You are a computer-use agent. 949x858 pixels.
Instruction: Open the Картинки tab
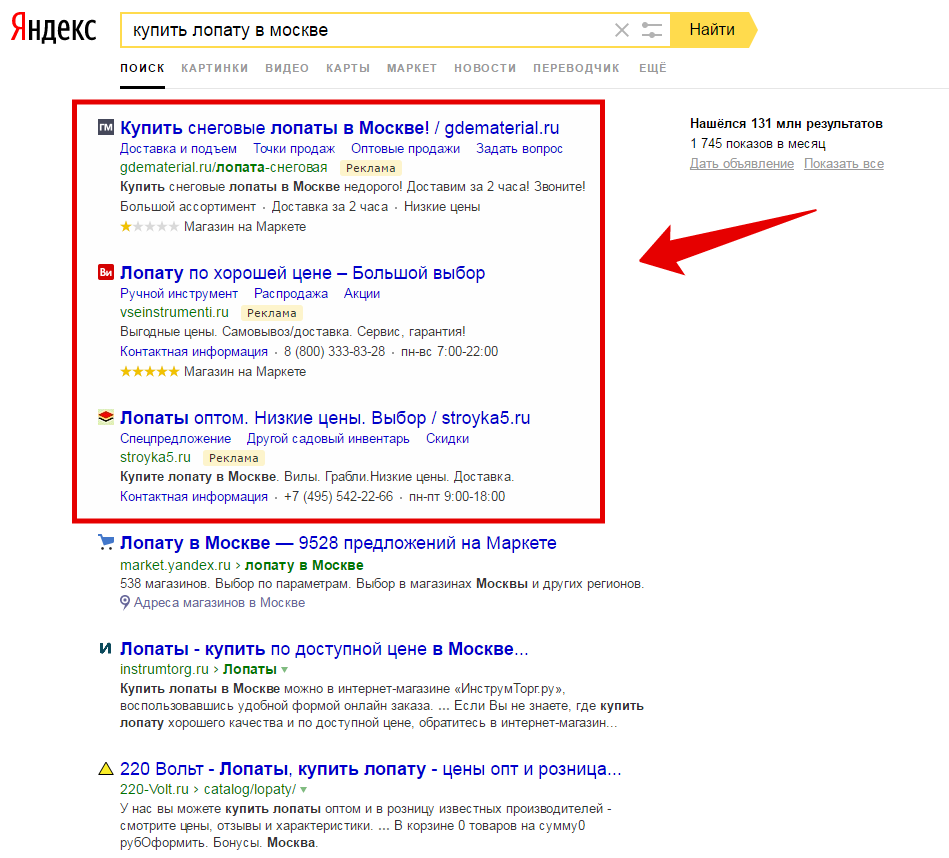pyautogui.click(x=215, y=68)
